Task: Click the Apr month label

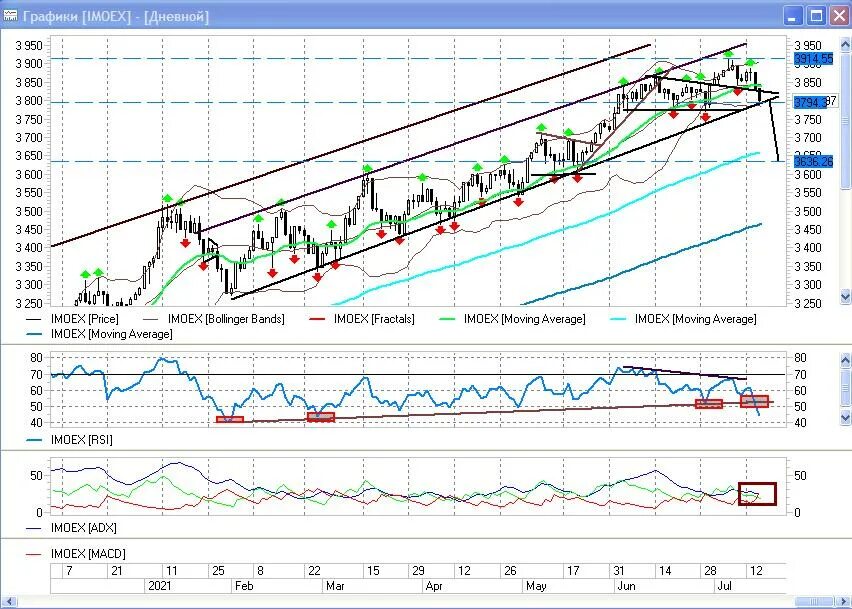Action: 434,586
